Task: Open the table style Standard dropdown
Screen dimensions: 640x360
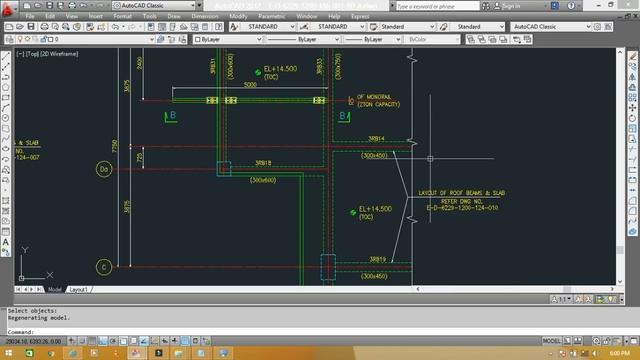Action: pyautogui.click(x=407, y=27)
